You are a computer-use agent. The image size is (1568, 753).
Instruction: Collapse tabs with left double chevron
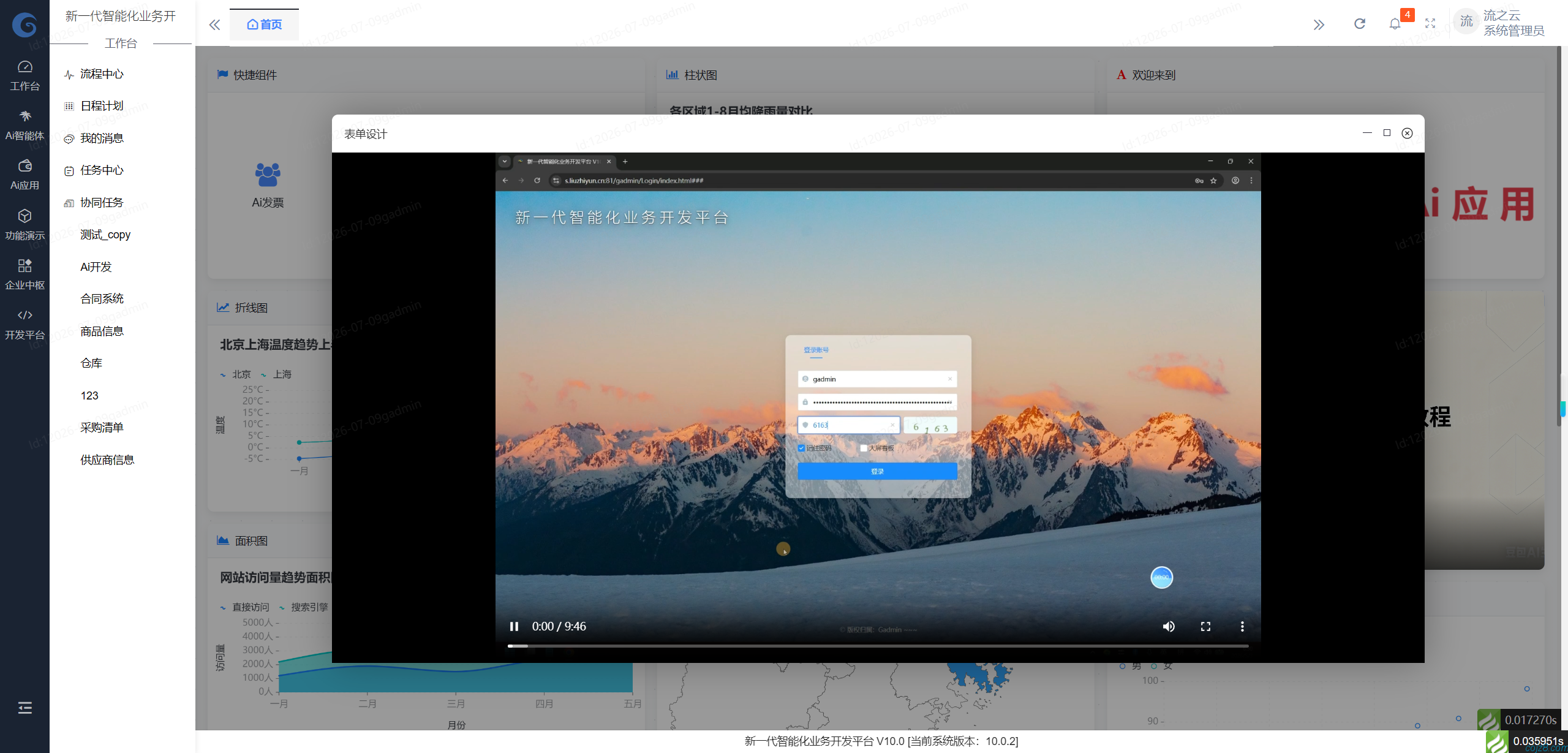coord(214,25)
